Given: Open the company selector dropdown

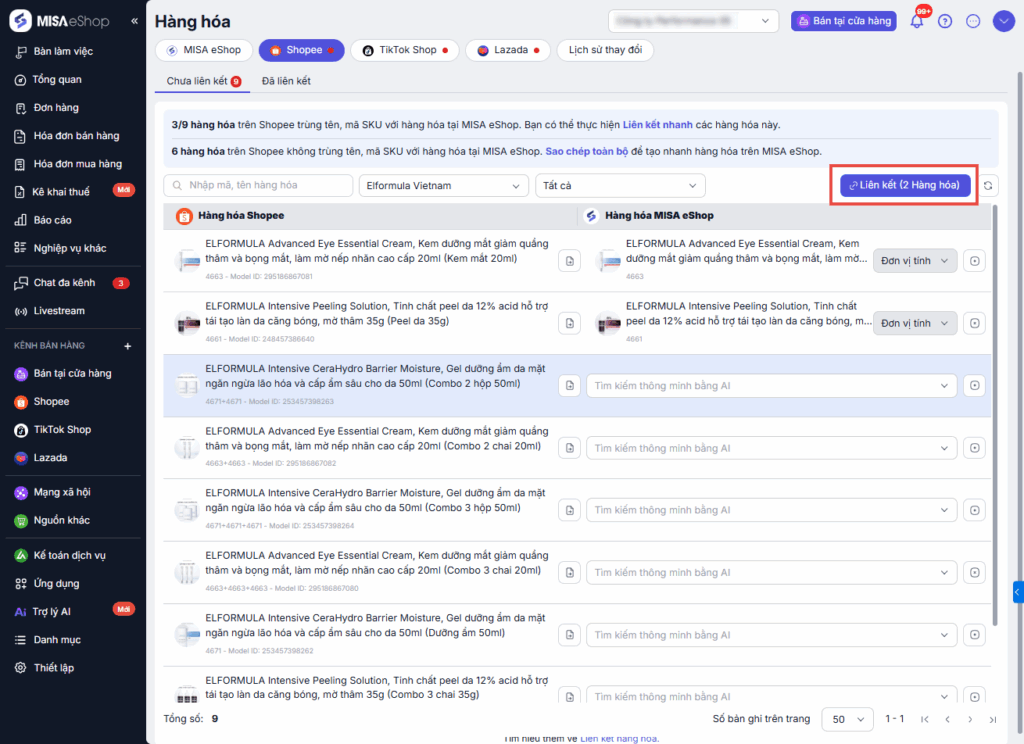Looking at the screenshot, I should (x=693, y=21).
